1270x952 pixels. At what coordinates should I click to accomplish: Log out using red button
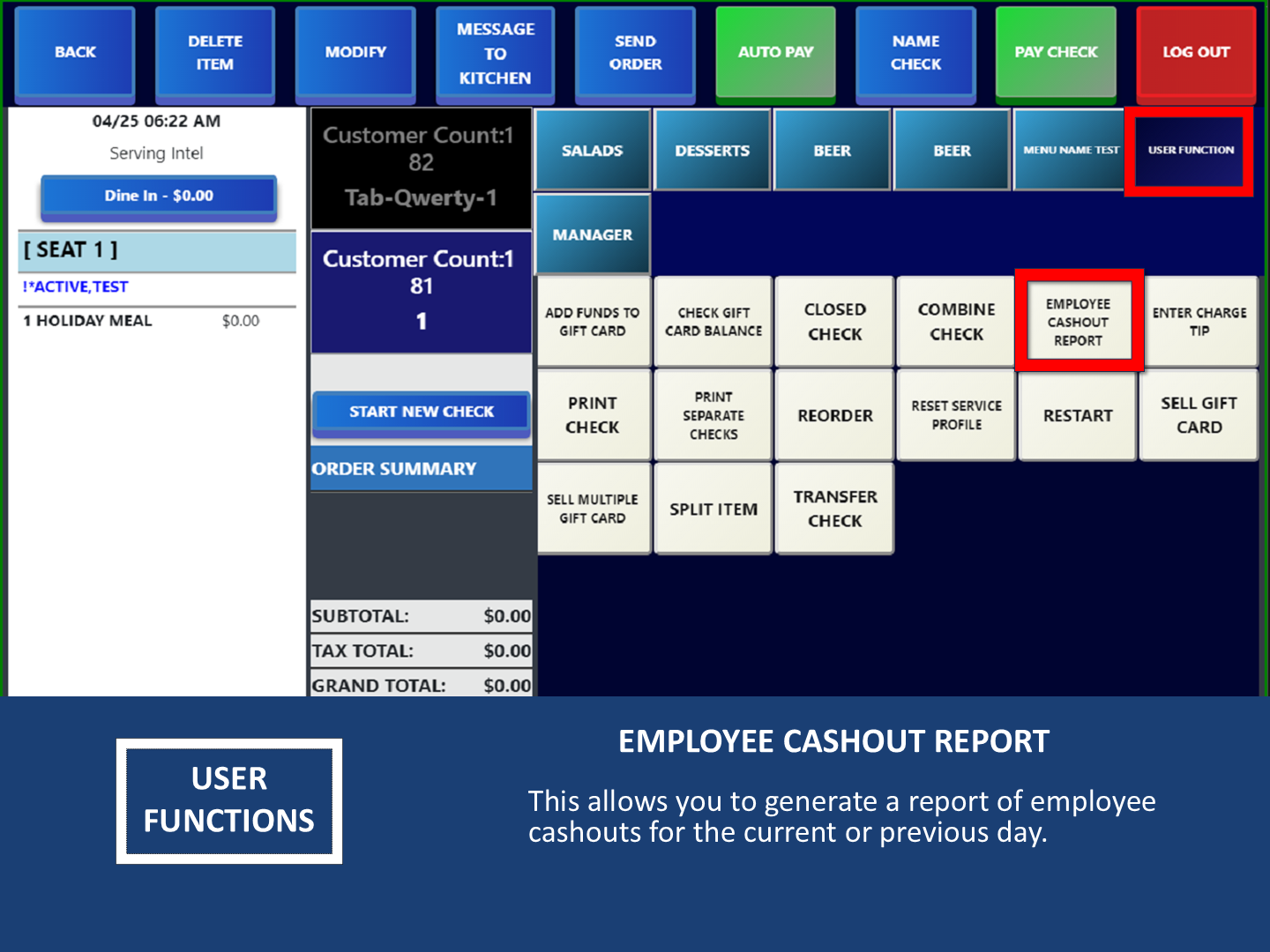(1195, 53)
